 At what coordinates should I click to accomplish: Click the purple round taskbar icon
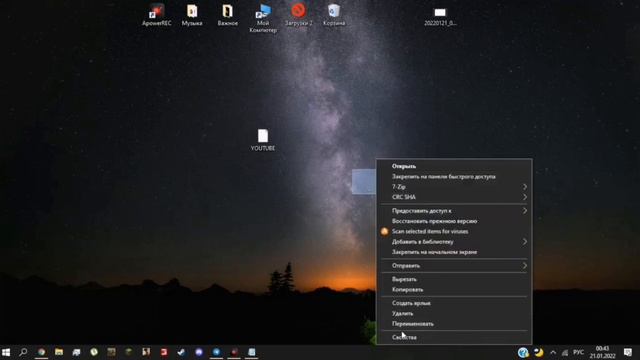(x=199, y=352)
